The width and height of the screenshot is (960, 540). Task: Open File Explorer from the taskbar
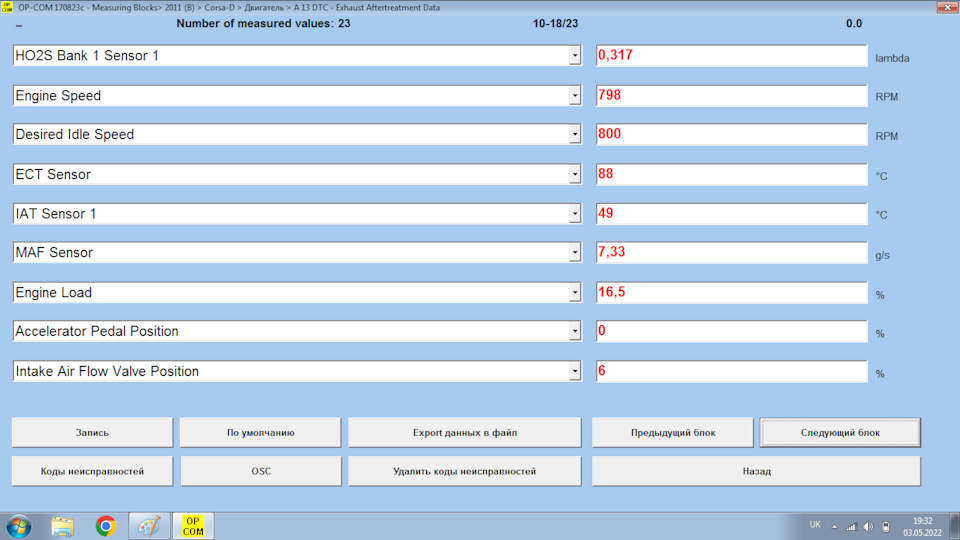click(x=62, y=527)
